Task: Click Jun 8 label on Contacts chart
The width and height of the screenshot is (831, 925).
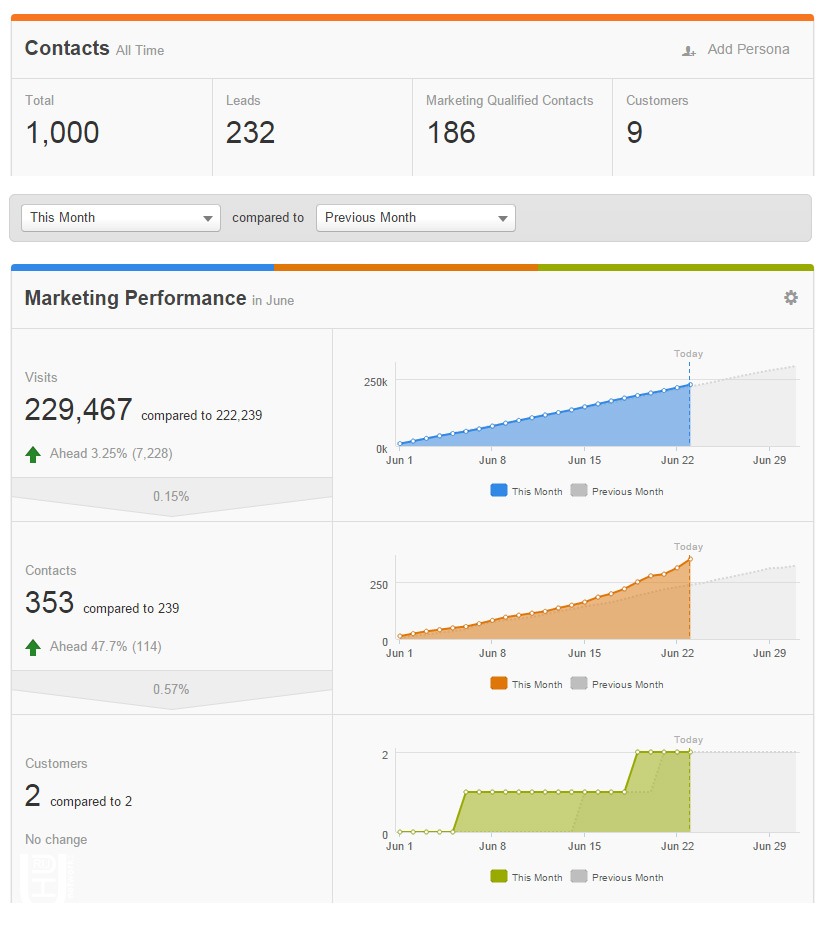Action: pyautogui.click(x=492, y=653)
